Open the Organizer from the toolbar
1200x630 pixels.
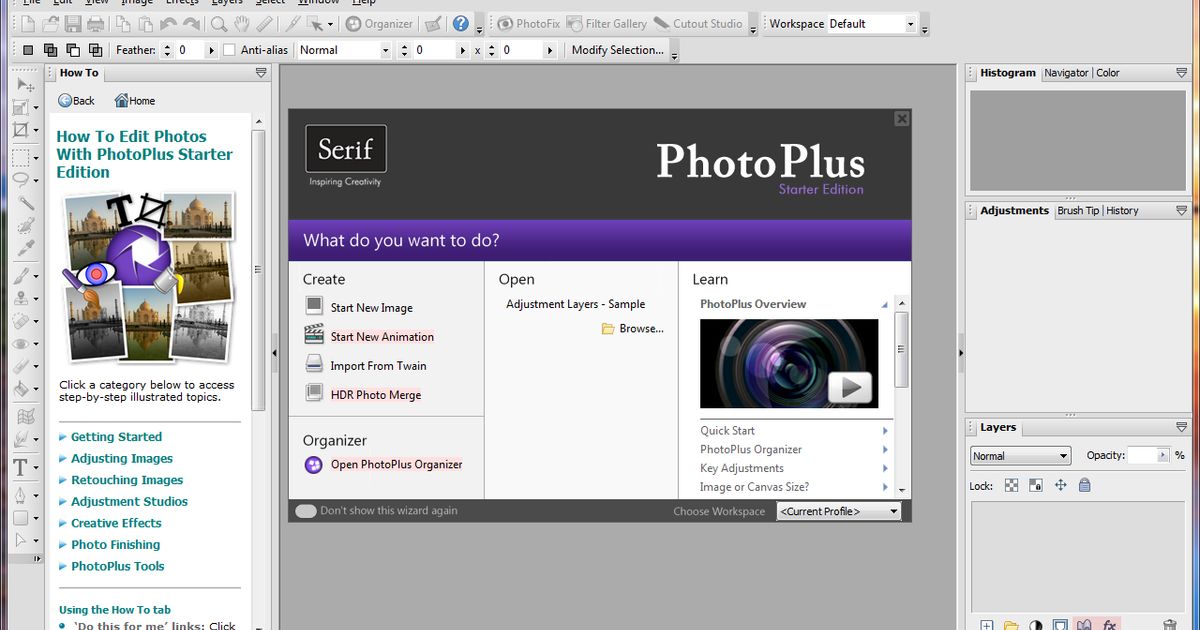pos(379,24)
